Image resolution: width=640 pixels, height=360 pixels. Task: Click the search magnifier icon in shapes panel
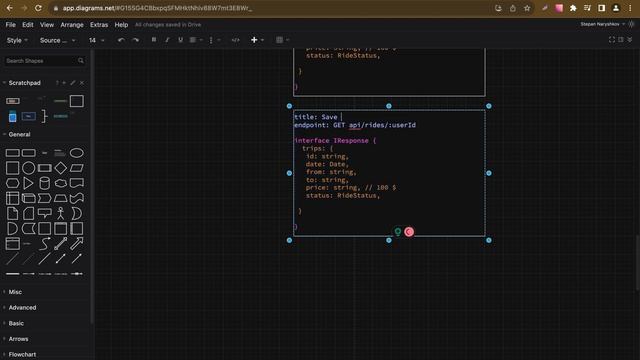pyautogui.click(x=81, y=61)
